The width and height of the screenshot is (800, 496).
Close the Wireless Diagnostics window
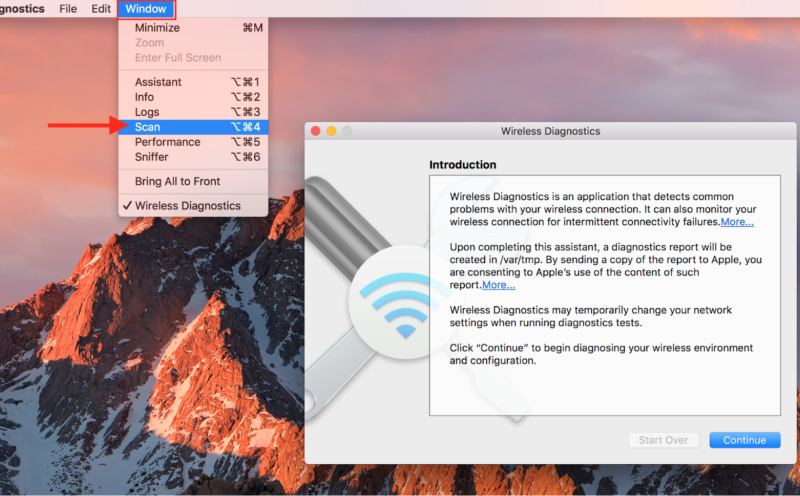click(x=316, y=131)
